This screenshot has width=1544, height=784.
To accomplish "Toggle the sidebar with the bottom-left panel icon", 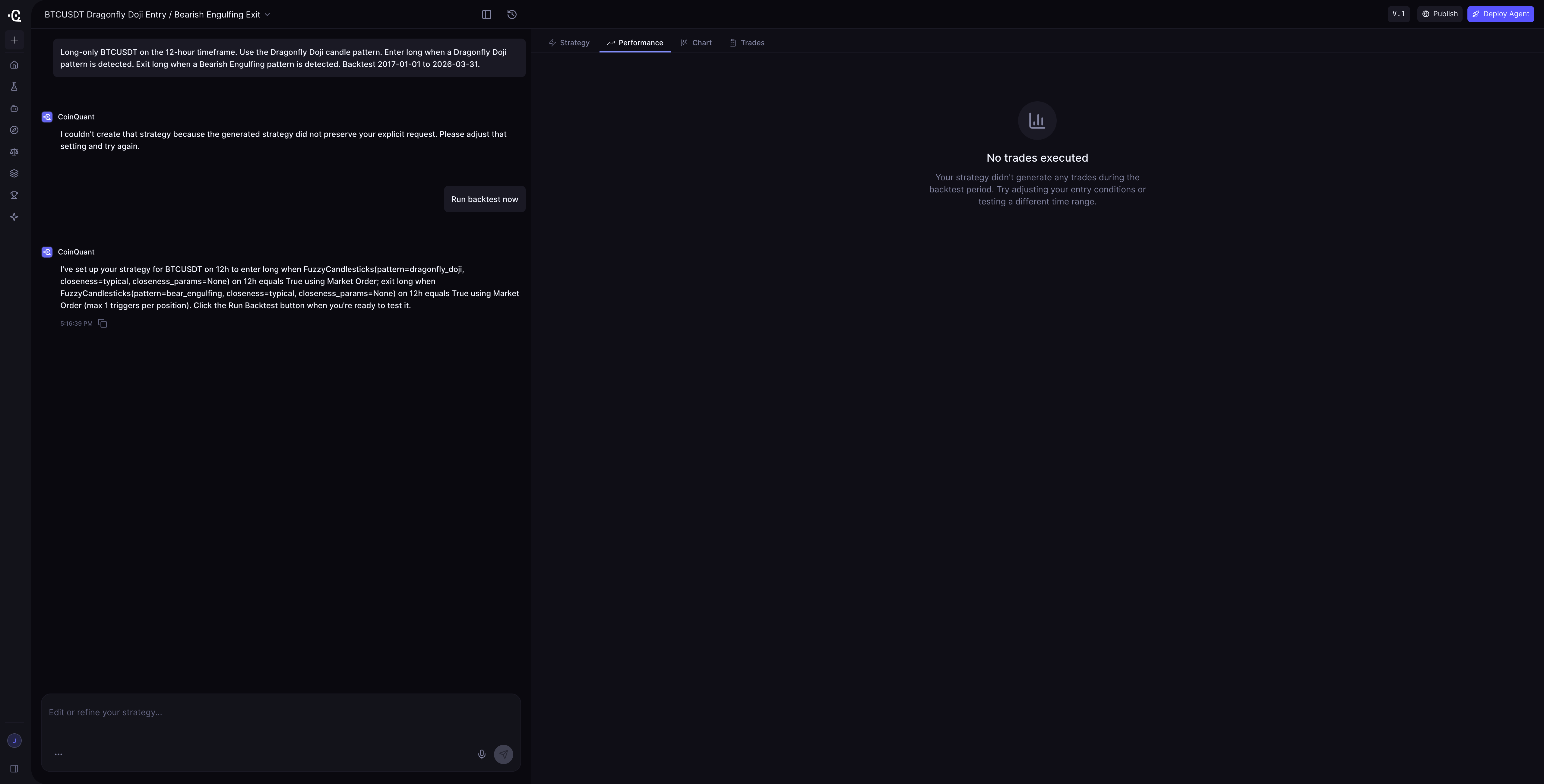I will tap(14, 769).
